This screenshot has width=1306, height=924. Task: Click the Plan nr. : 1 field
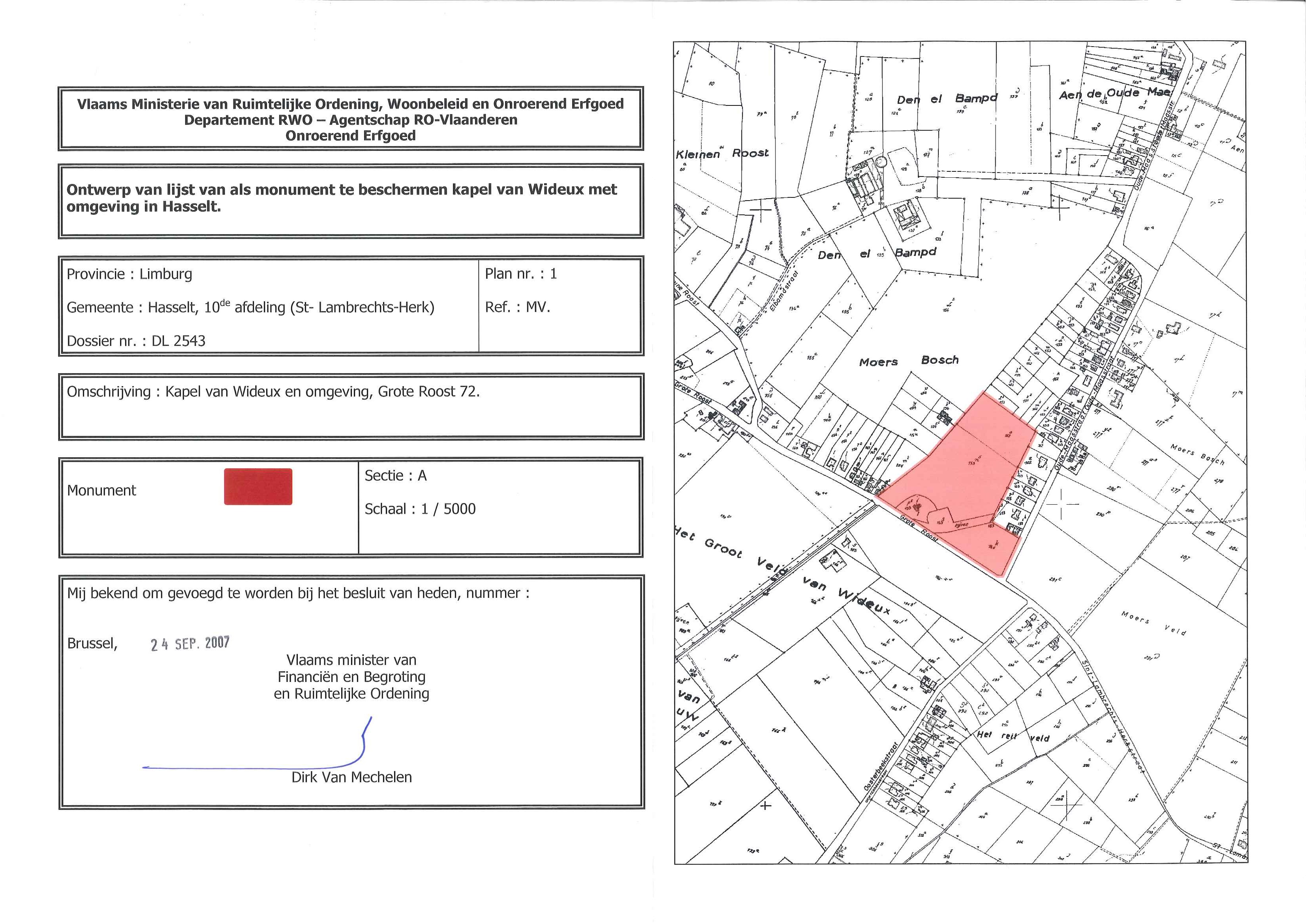tap(521, 274)
